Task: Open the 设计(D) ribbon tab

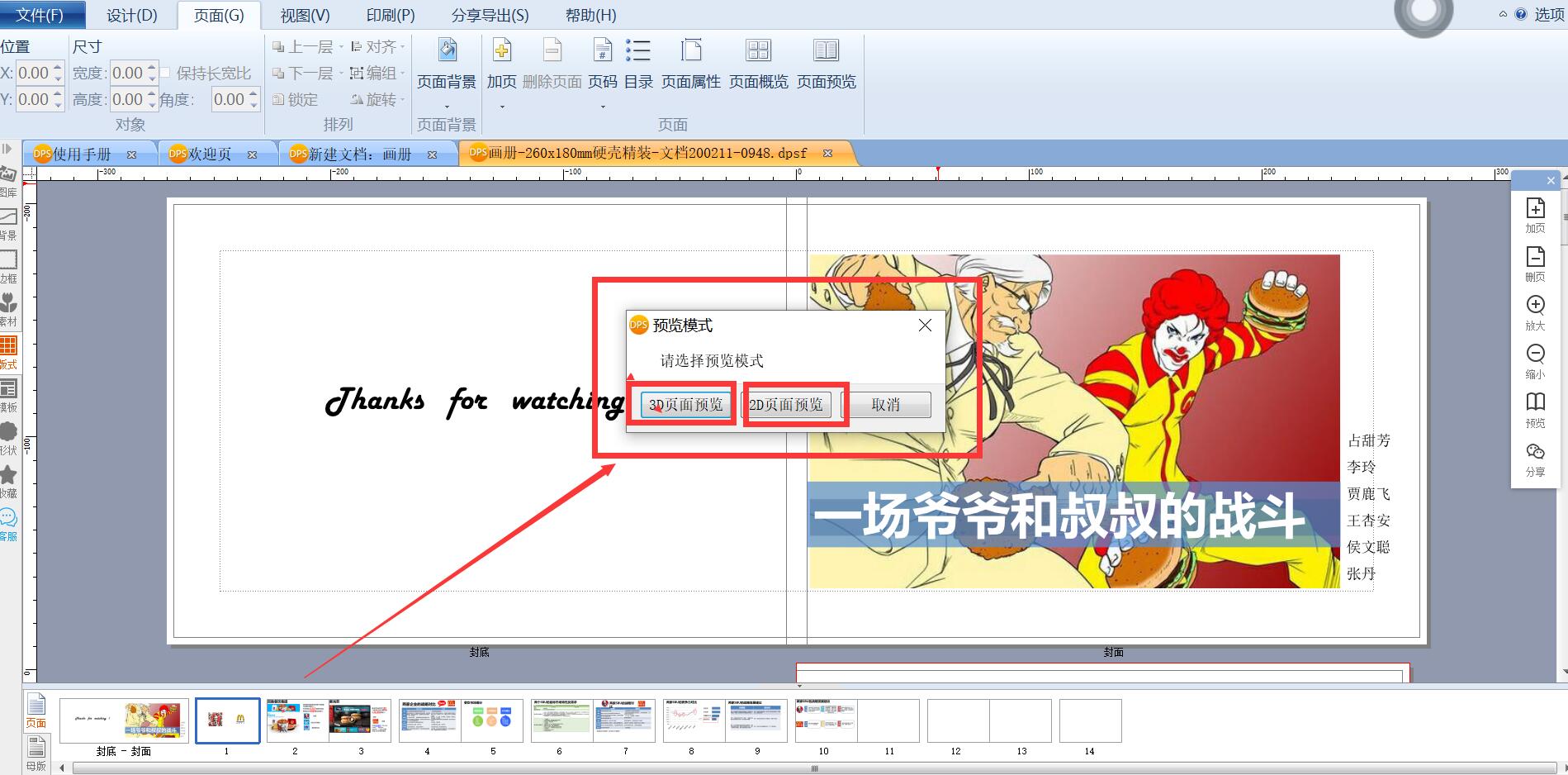Action: coord(132,15)
